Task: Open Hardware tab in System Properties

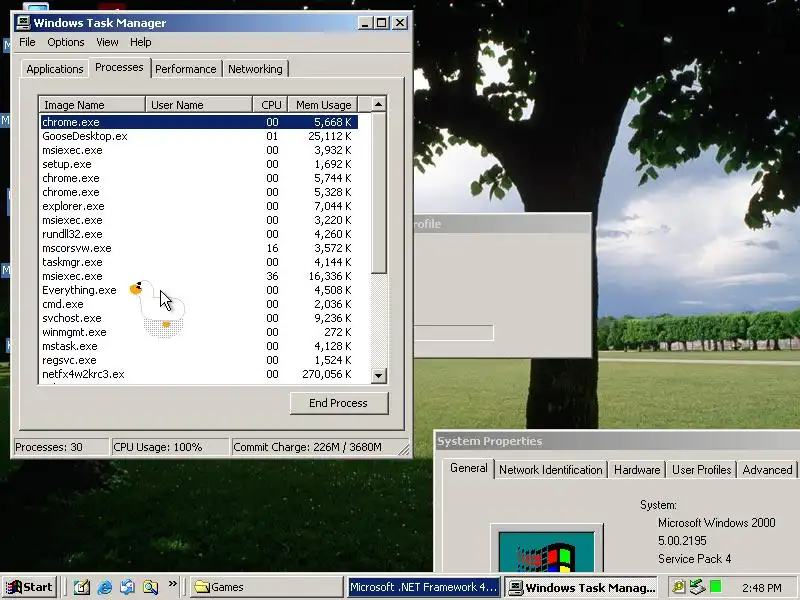Action: (637, 469)
